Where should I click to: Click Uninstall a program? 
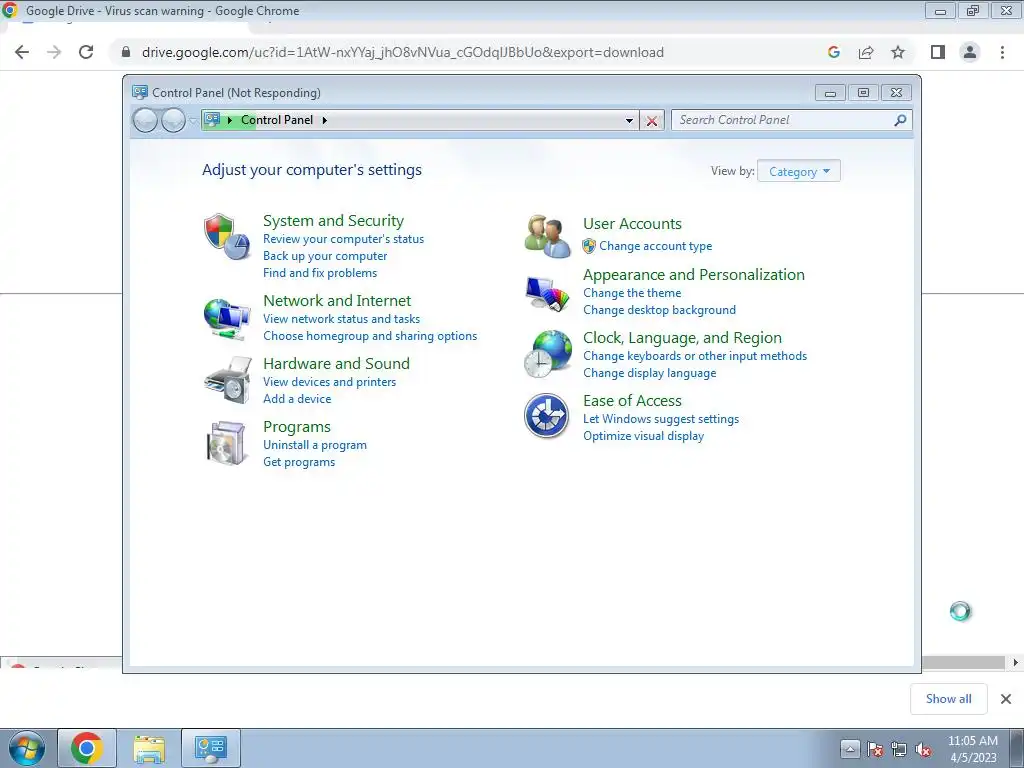point(315,445)
